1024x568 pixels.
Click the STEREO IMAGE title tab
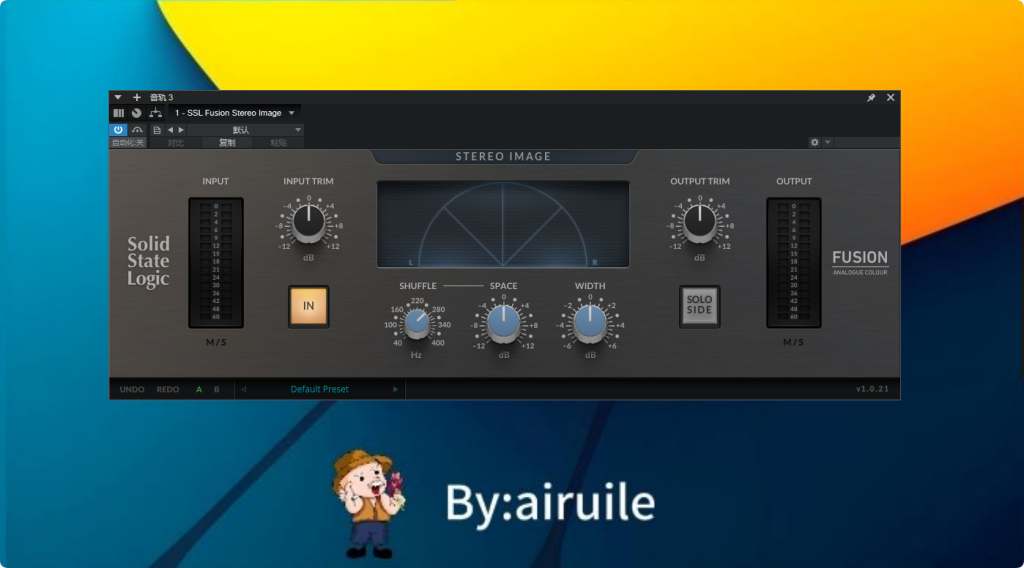[504, 157]
